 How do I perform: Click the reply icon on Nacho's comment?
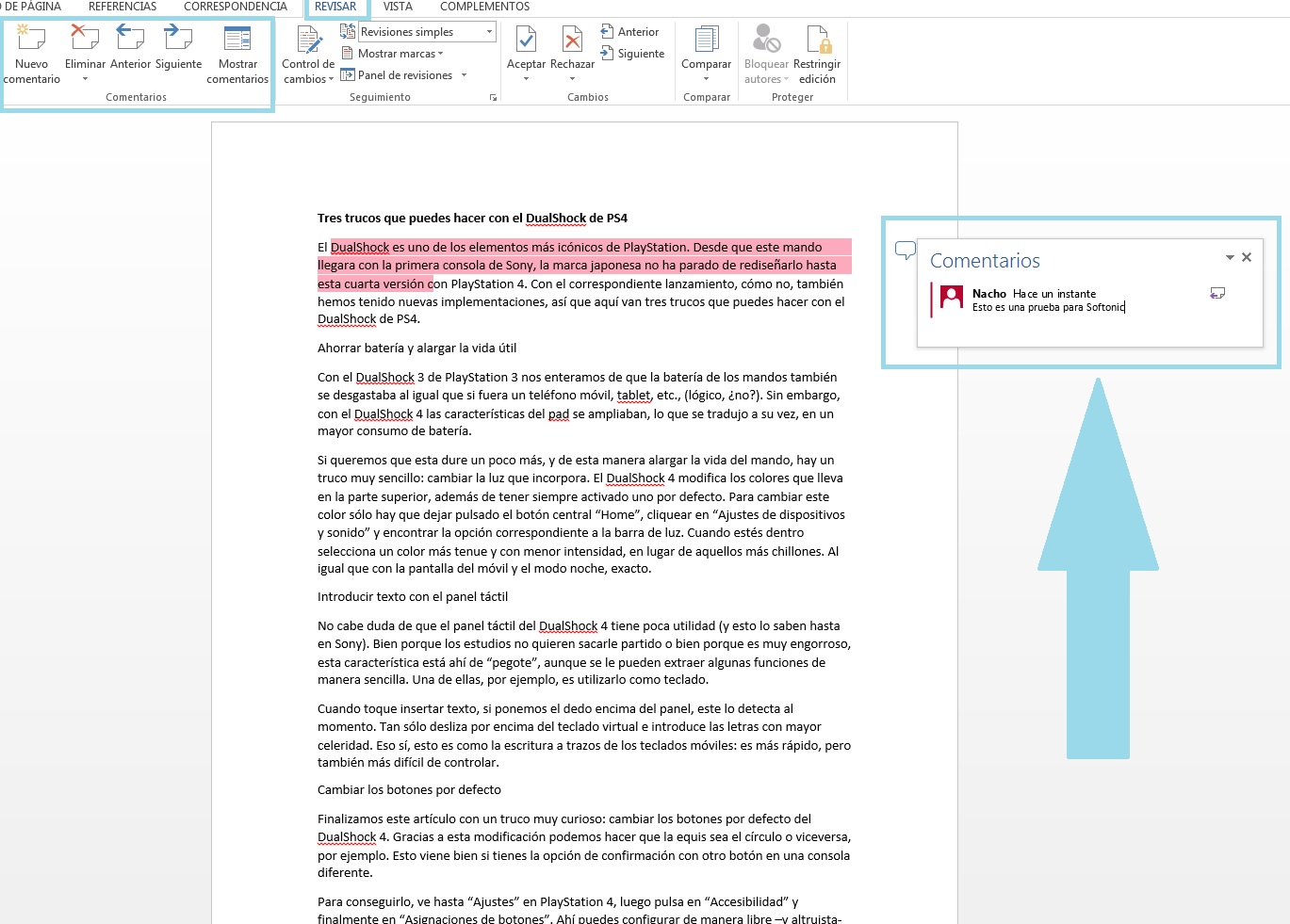(1217, 294)
